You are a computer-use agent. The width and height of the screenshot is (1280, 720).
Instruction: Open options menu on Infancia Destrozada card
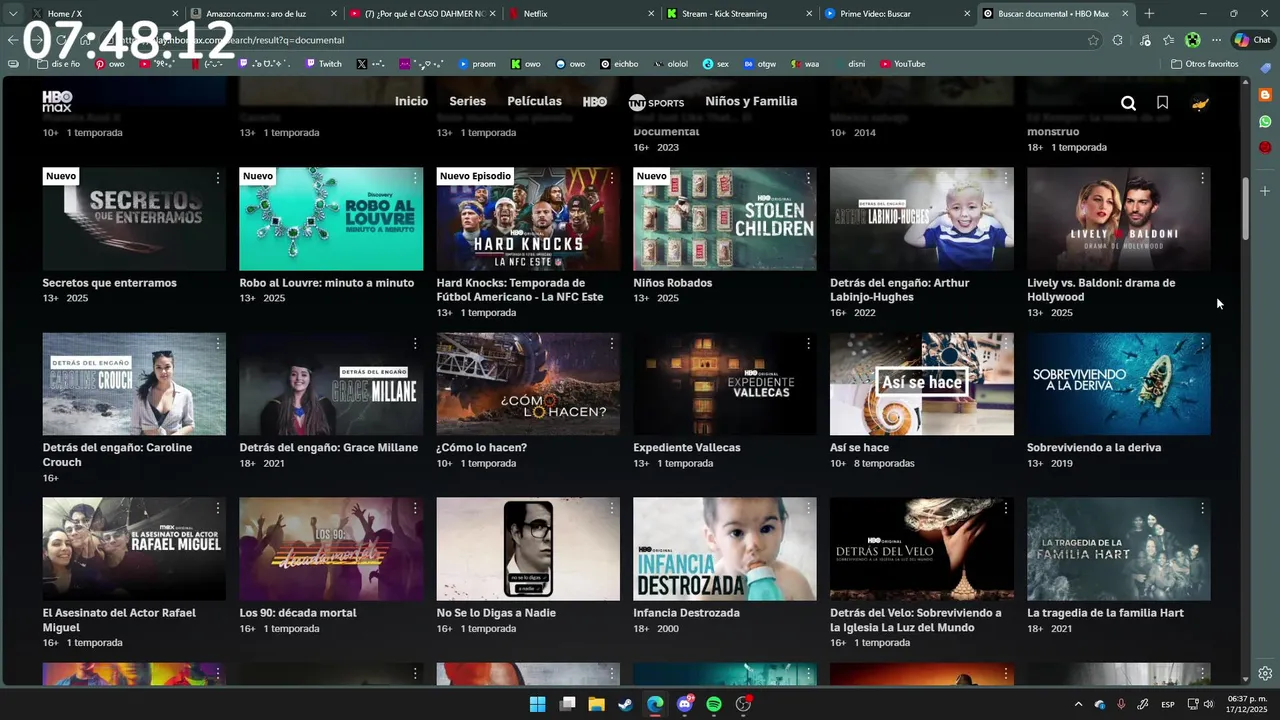click(x=809, y=508)
